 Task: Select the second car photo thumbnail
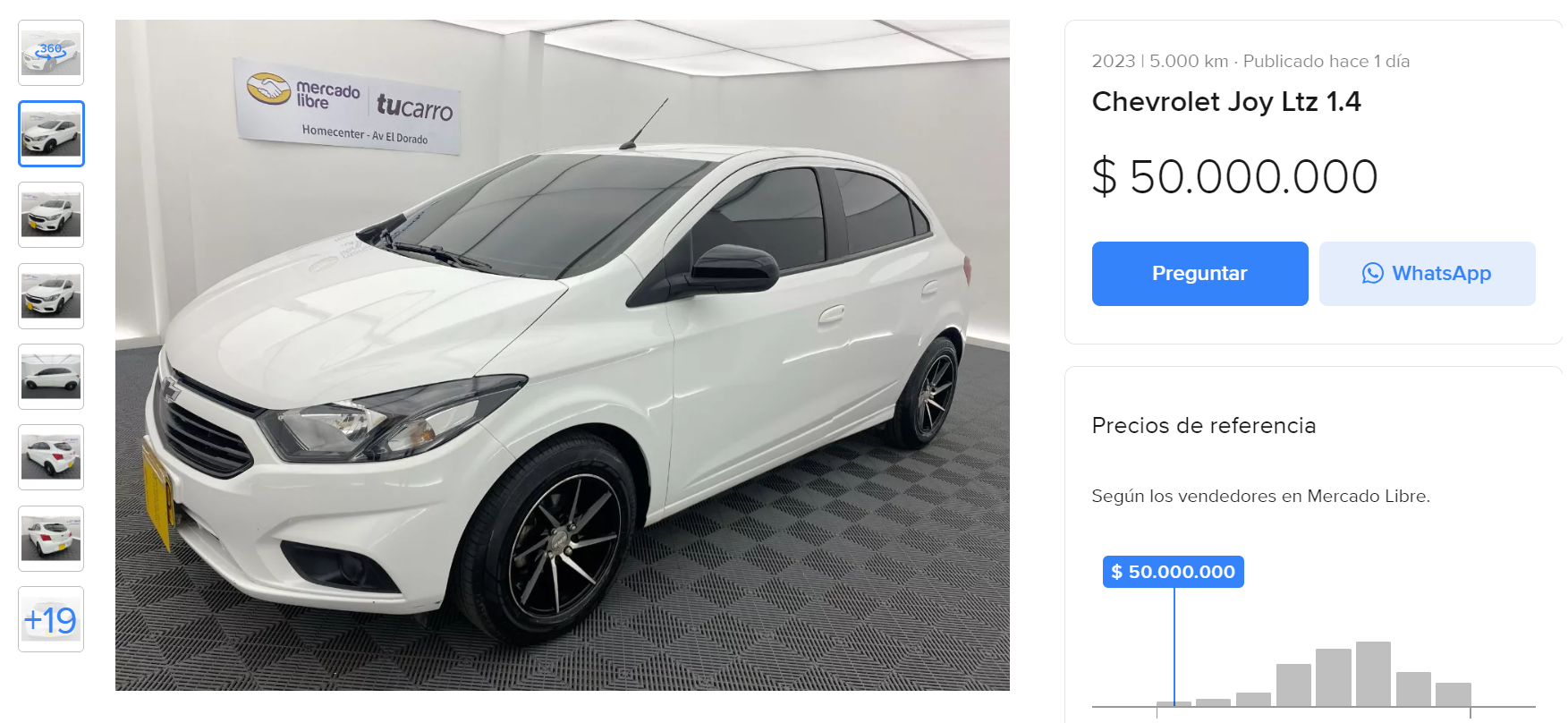(51, 133)
